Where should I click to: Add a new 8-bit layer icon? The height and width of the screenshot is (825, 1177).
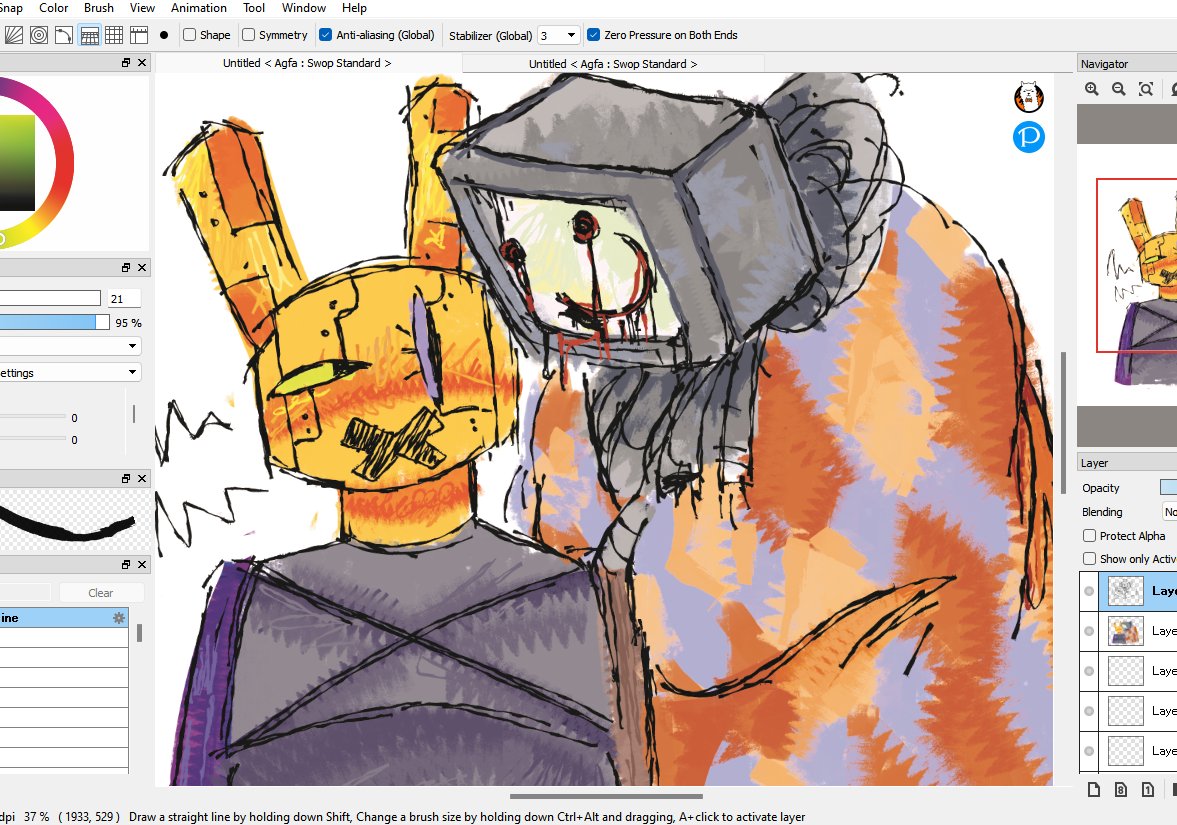[1121, 789]
